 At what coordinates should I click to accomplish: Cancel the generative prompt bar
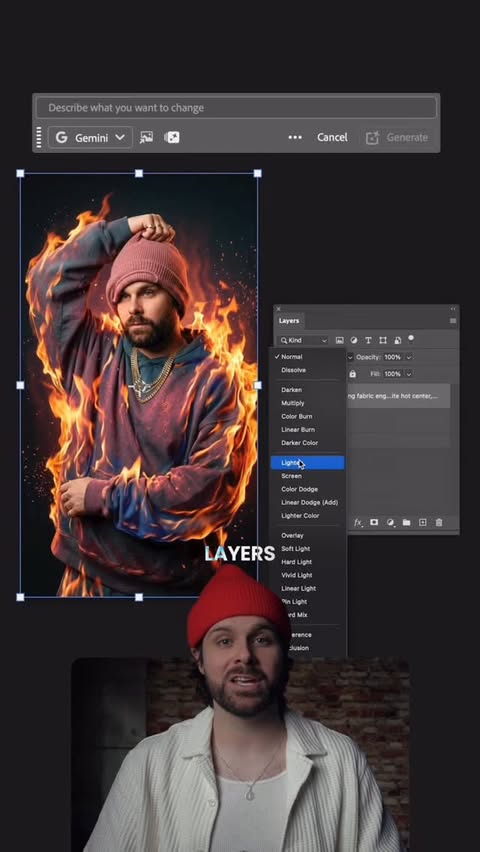click(332, 137)
